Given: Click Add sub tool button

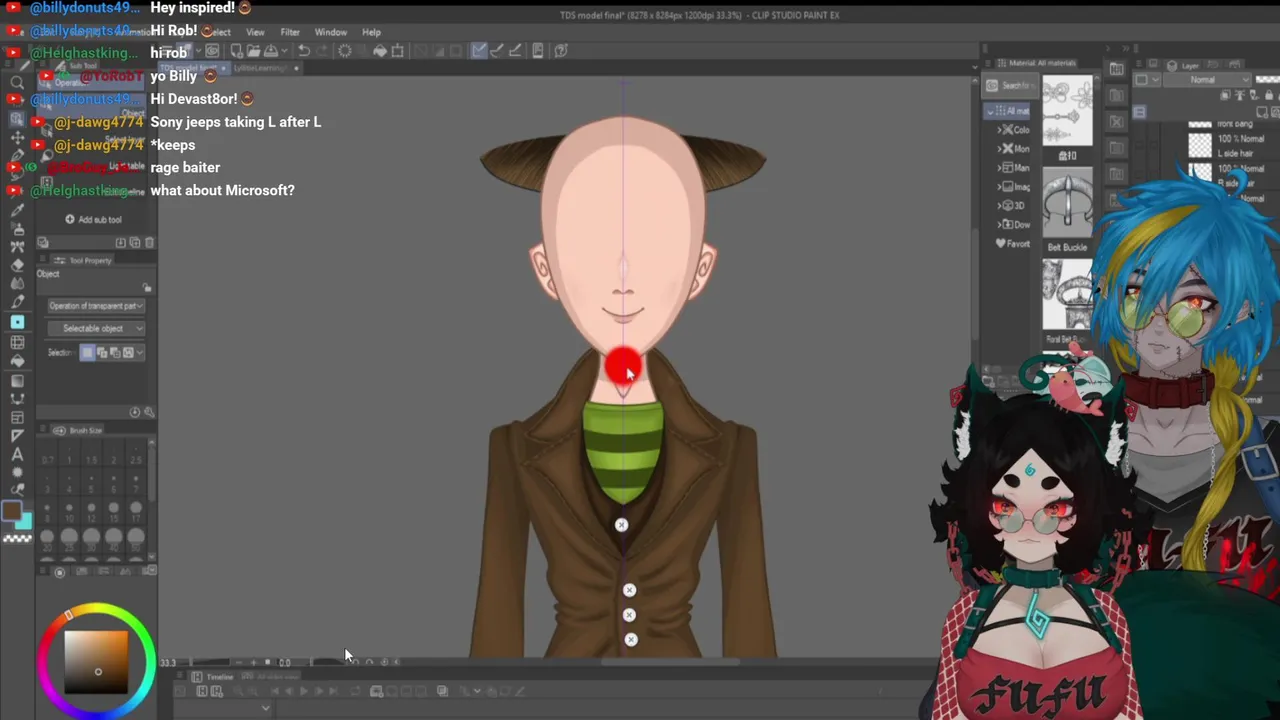Looking at the screenshot, I should [x=94, y=219].
